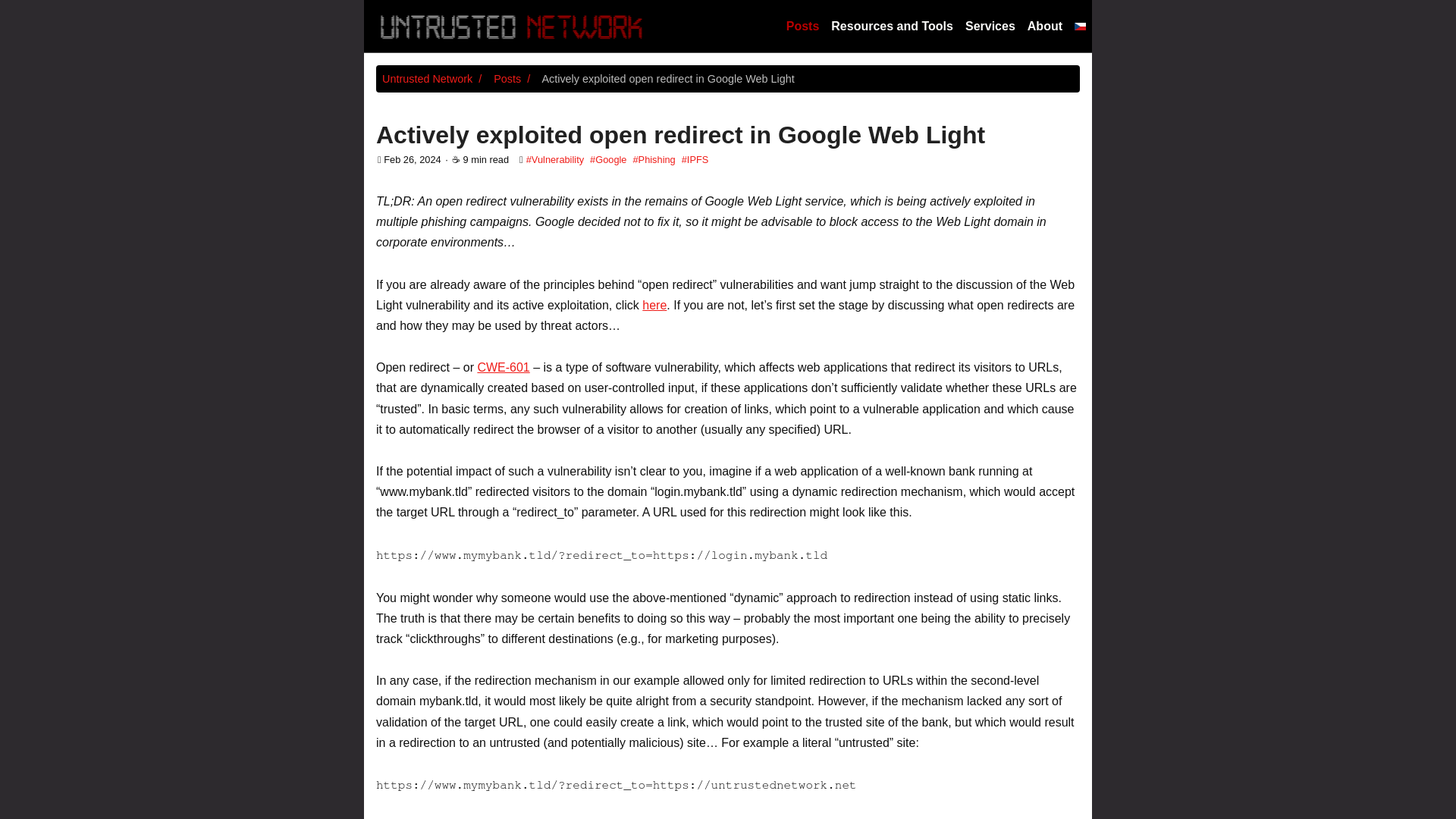Scroll down the article content
This screenshot has width=1456, height=819.
point(728,500)
